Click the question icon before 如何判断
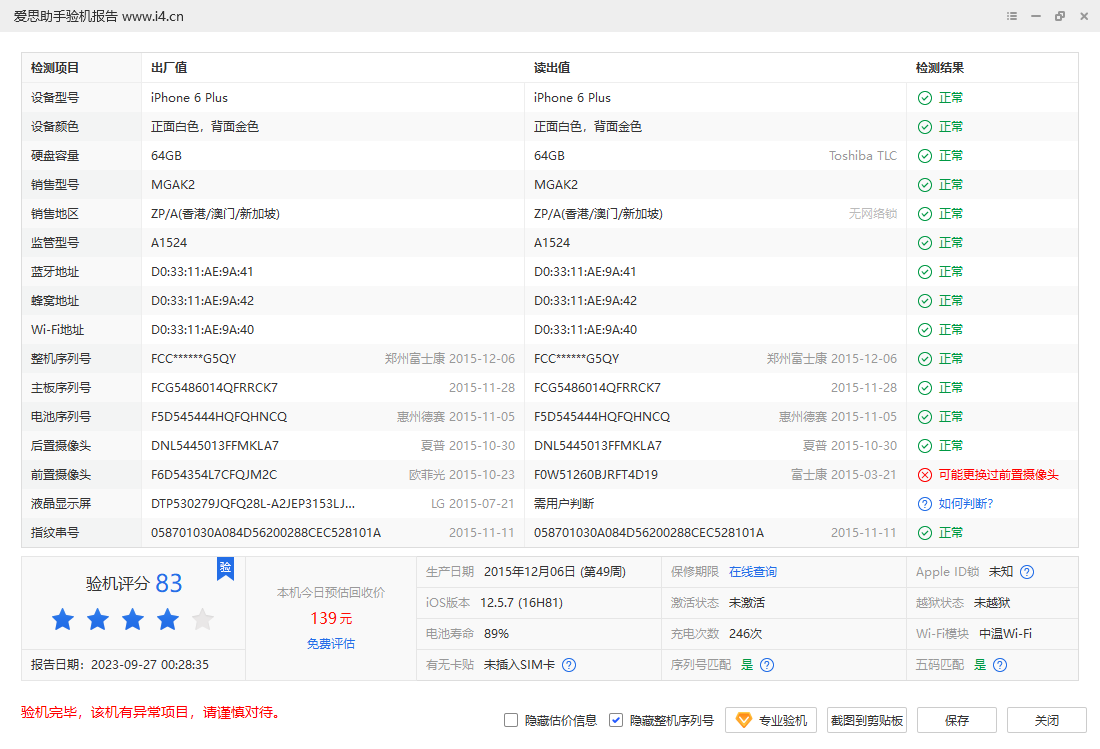This screenshot has width=1100, height=749. [x=925, y=504]
